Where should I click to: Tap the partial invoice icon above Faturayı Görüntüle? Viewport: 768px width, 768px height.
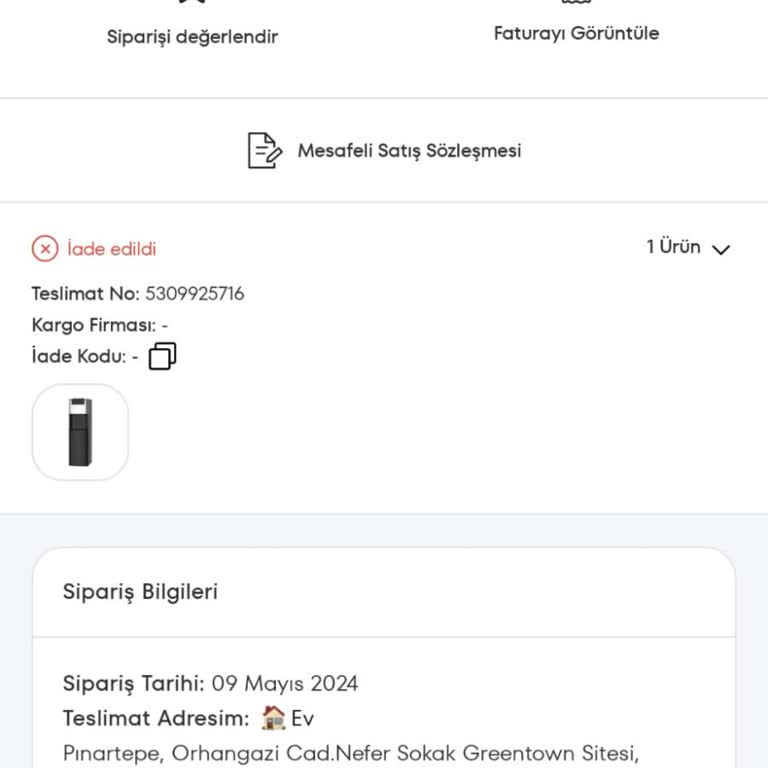(576, 1)
